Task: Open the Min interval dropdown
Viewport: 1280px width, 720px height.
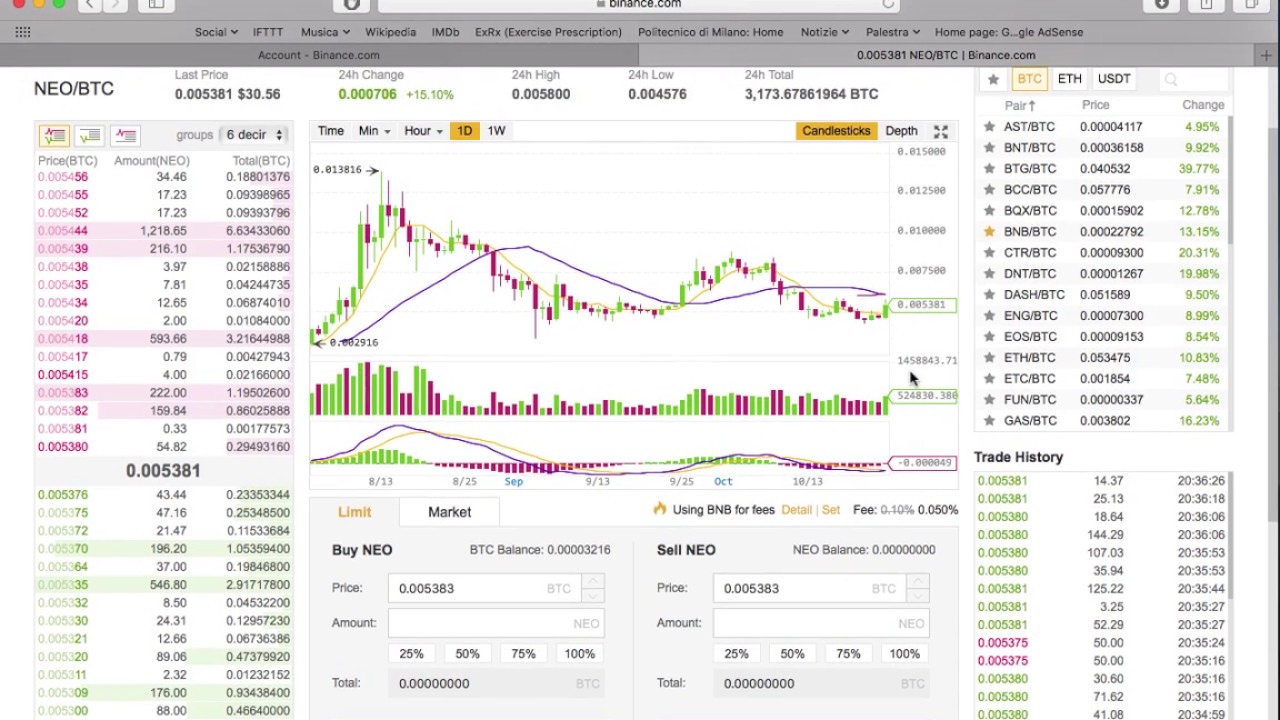Action: pyautogui.click(x=374, y=131)
